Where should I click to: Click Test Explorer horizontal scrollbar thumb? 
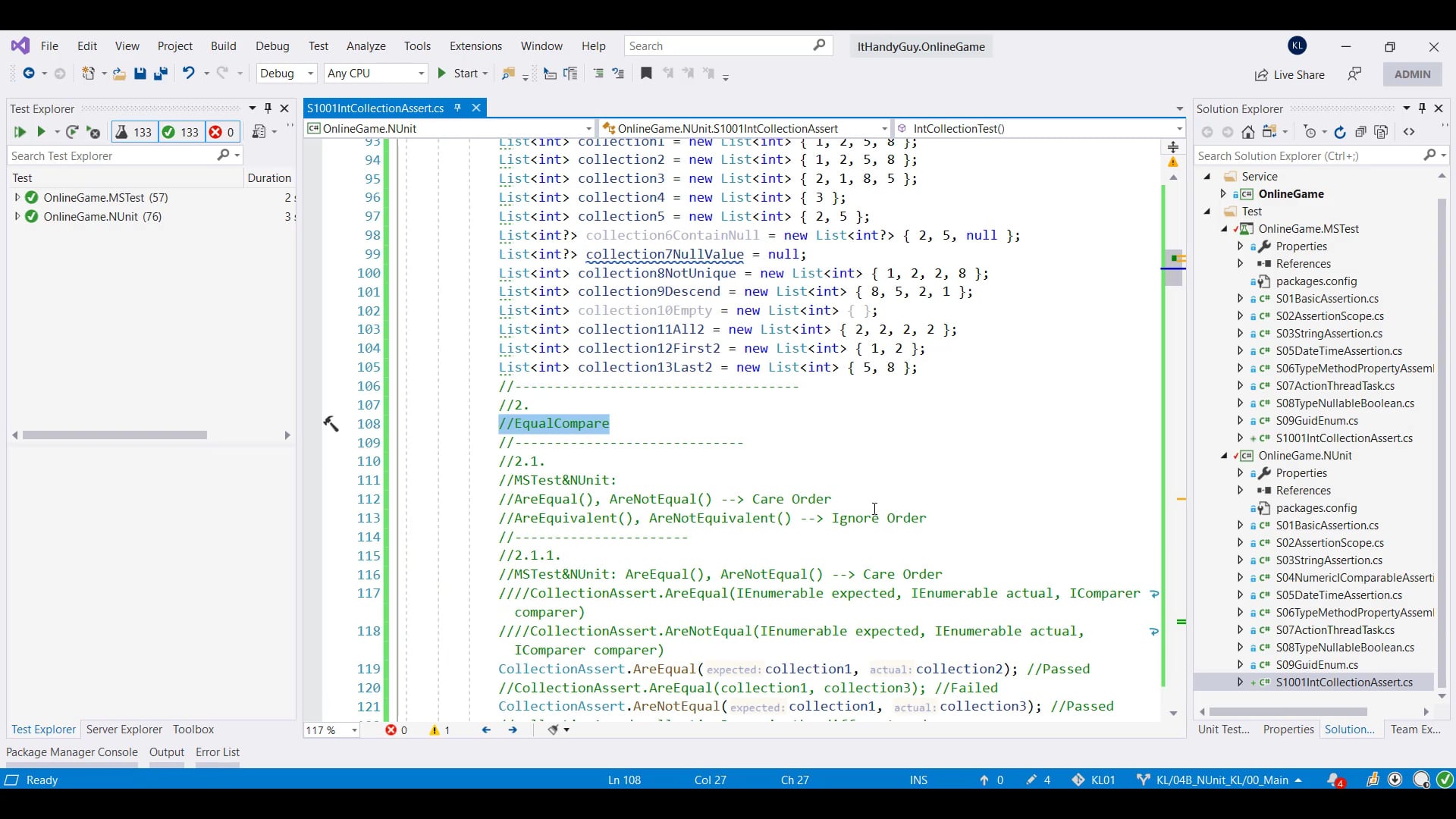point(114,435)
